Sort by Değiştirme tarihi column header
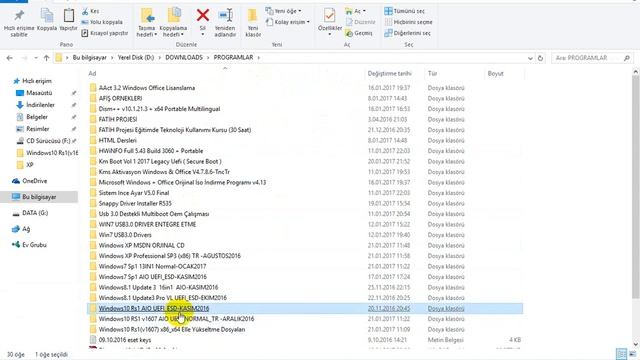 (x=389, y=73)
